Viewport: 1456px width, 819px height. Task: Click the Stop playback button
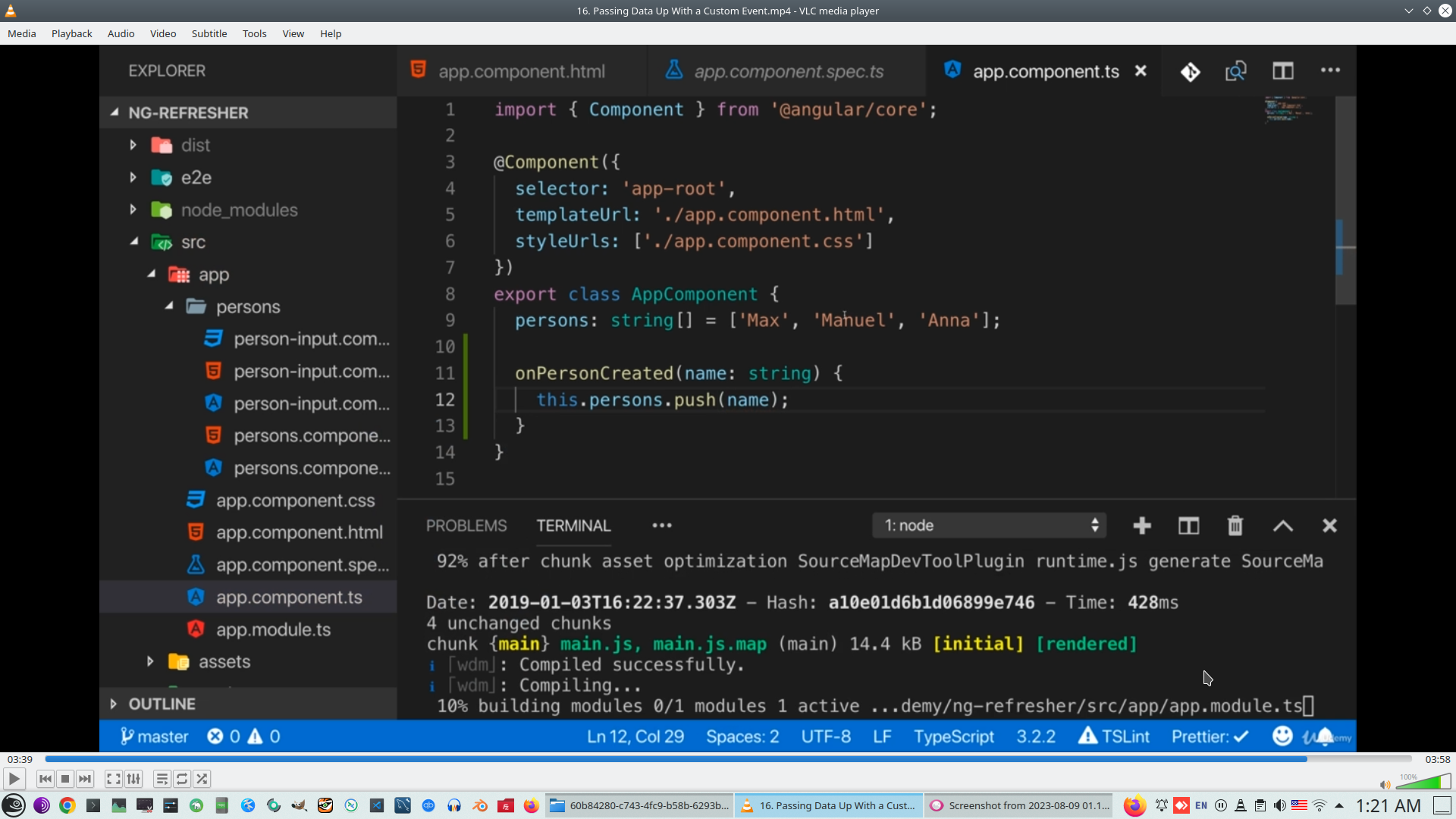(x=65, y=779)
